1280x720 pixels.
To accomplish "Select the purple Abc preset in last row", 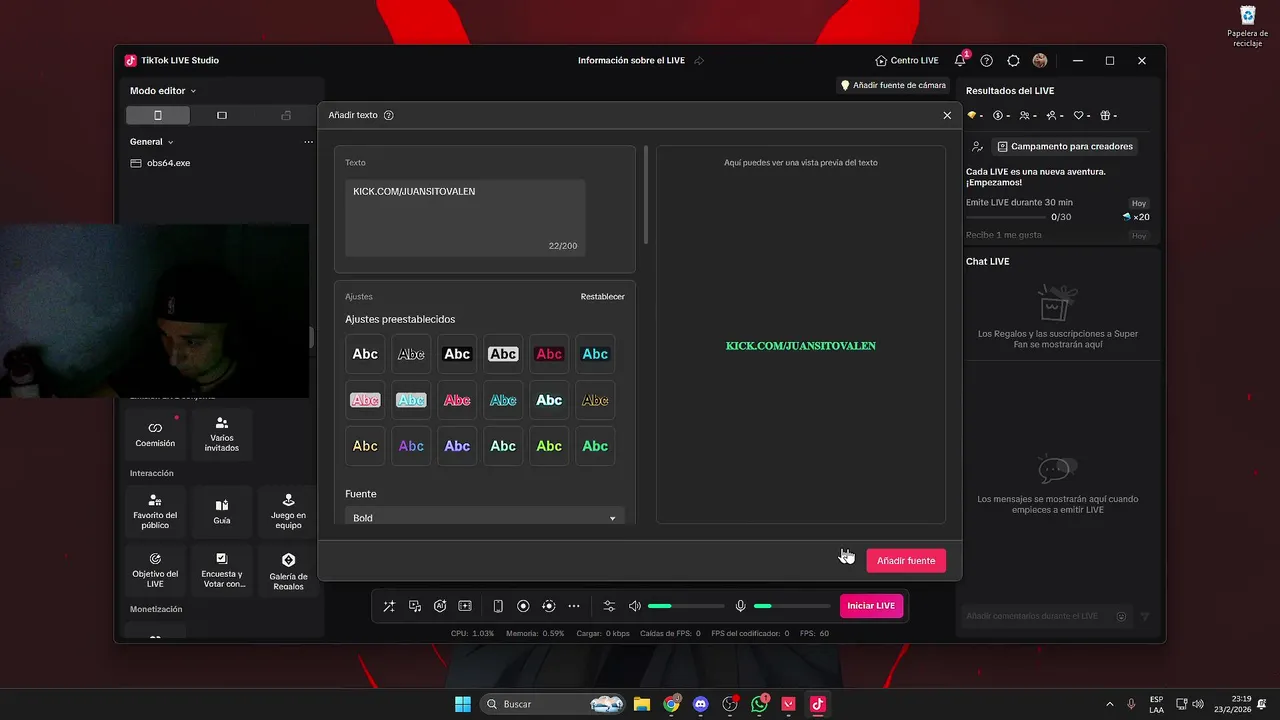I will coord(411,446).
